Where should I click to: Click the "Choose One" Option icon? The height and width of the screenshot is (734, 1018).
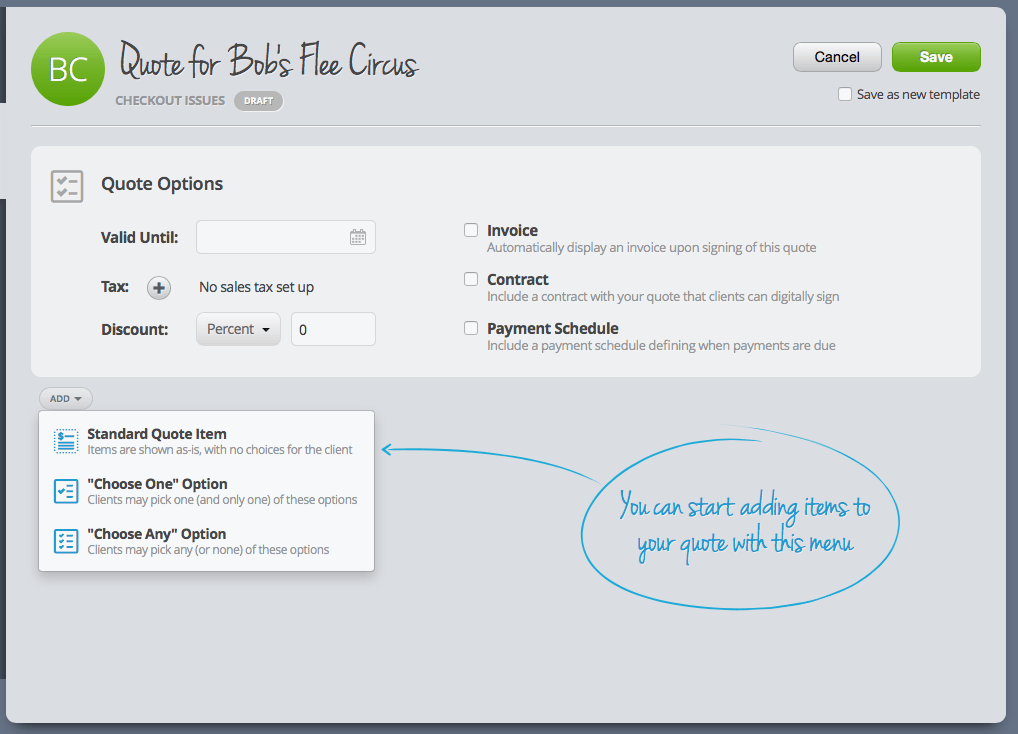(x=66, y=491)
